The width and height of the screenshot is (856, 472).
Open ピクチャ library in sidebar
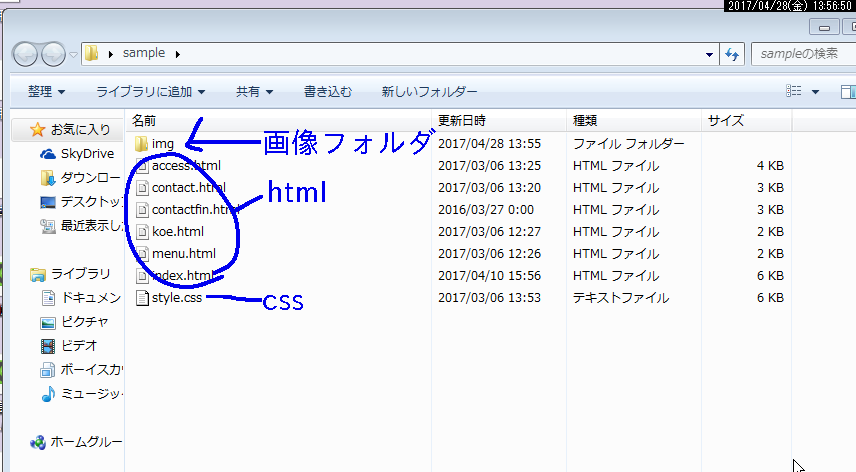pos(75,322)
